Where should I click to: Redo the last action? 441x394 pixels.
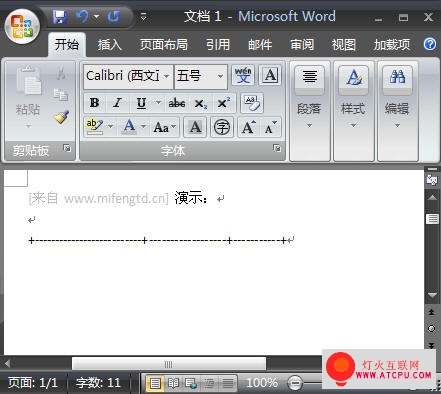coord(114,16)
